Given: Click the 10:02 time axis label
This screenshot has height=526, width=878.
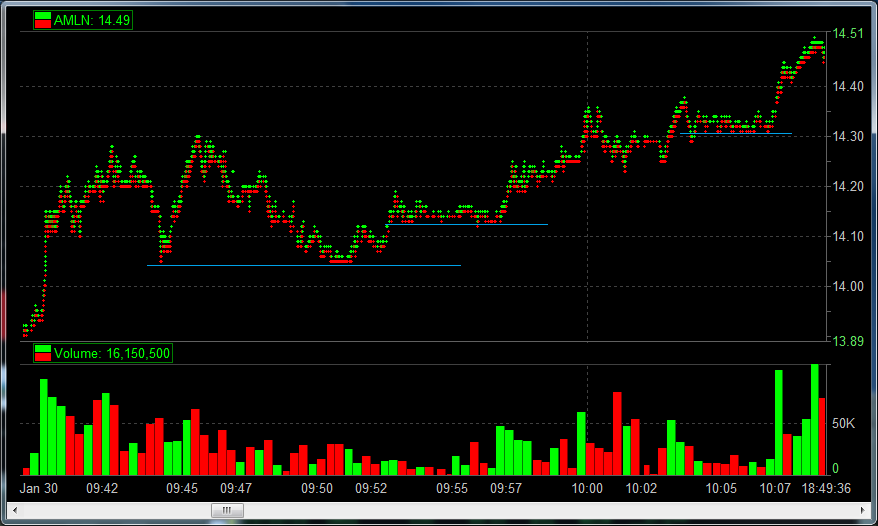Looking at the screenshot, I should click(x=641, y=488).
